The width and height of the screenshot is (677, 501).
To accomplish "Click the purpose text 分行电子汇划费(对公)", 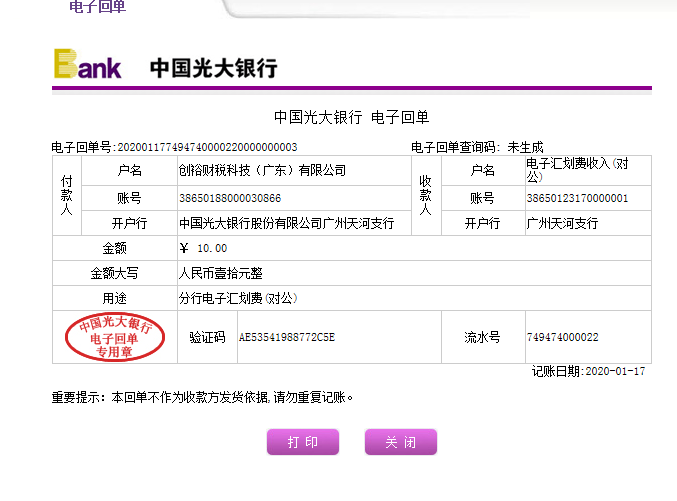I will (238, 298).
